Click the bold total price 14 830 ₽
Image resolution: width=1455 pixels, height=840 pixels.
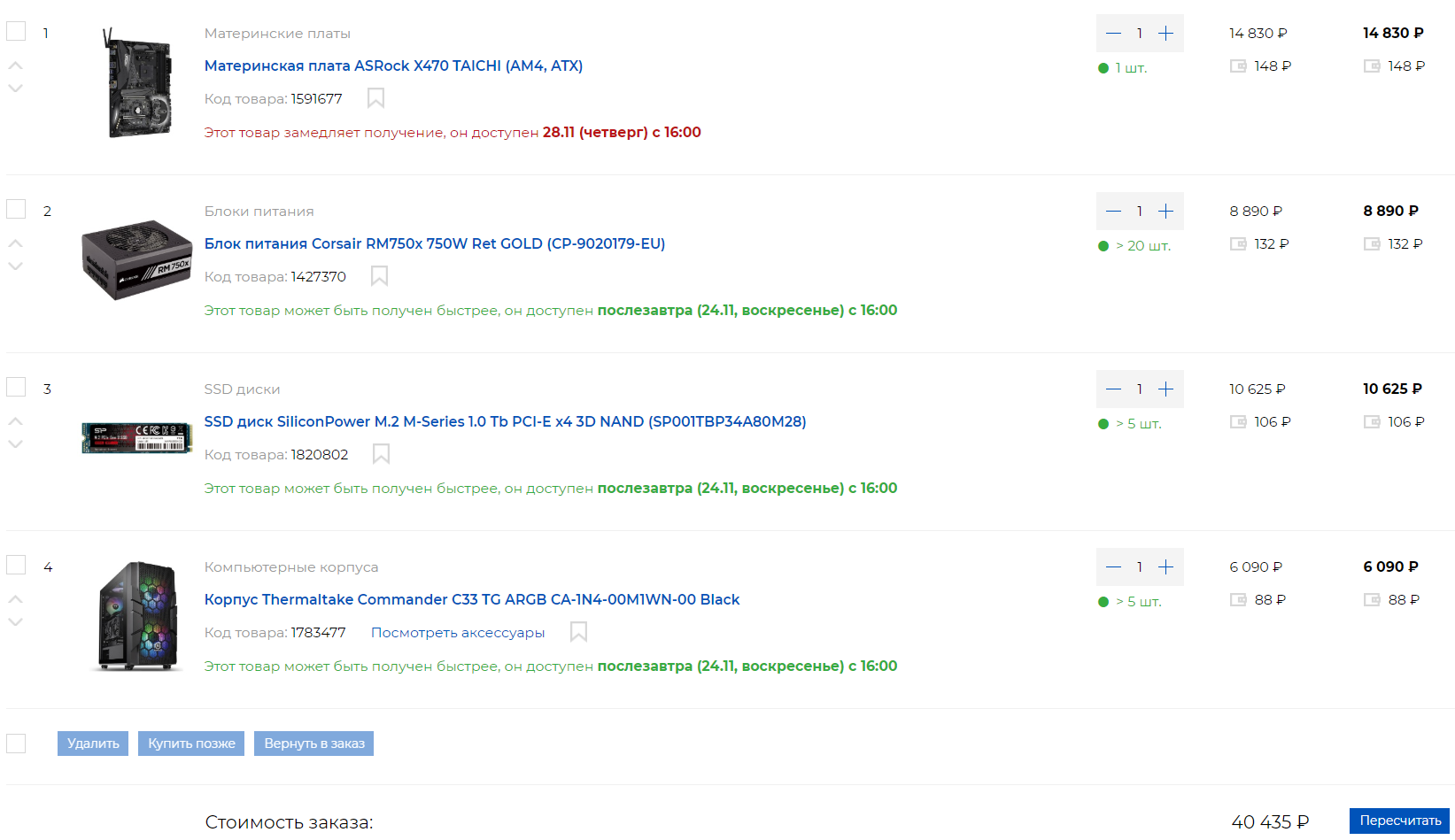click(x=1393, y=33)
